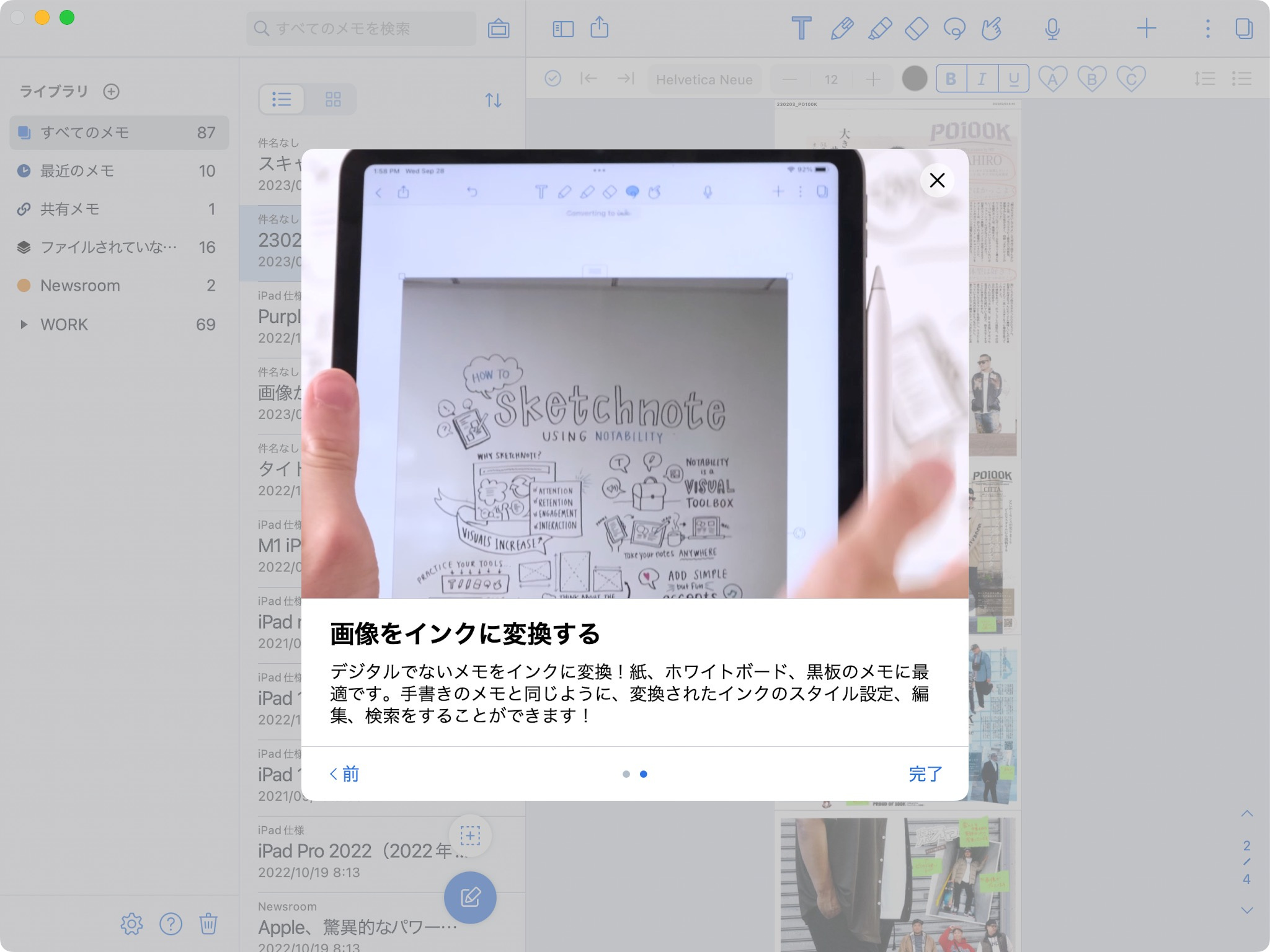
Task: Click the tutorial video preview image
Action: pyautogui.click(x=634, y=374)
